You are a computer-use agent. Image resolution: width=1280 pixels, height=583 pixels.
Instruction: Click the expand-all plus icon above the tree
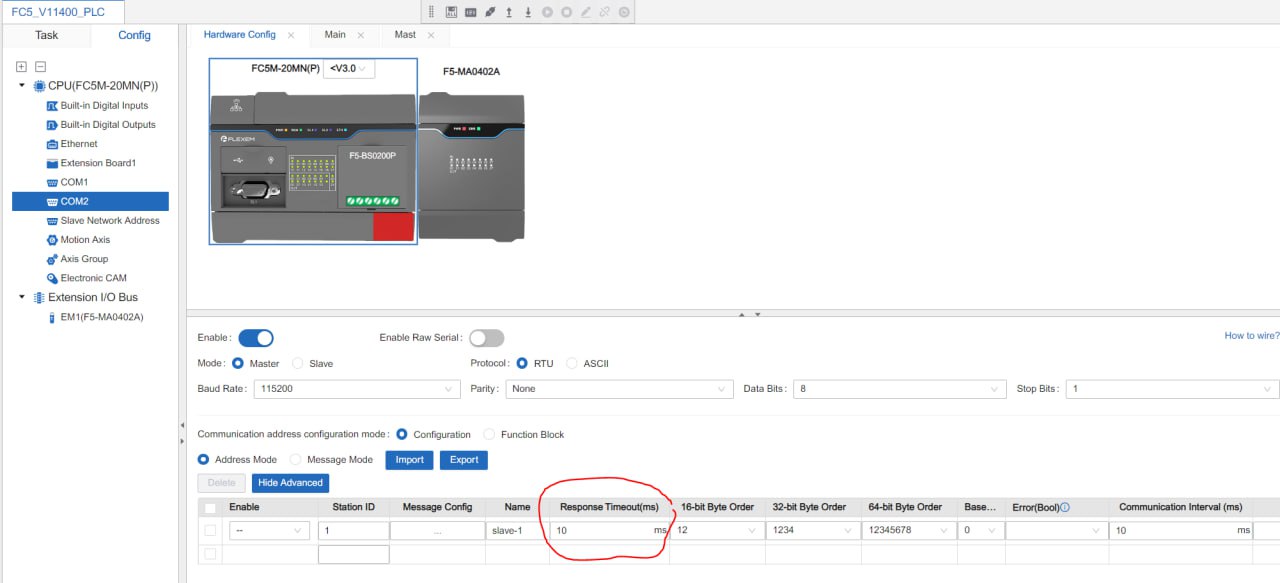pos(21,66)
